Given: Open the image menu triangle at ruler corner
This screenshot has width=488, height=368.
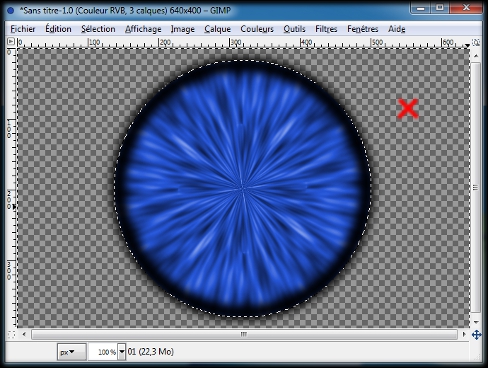Looking at the screenshot, I should point(11,42).
